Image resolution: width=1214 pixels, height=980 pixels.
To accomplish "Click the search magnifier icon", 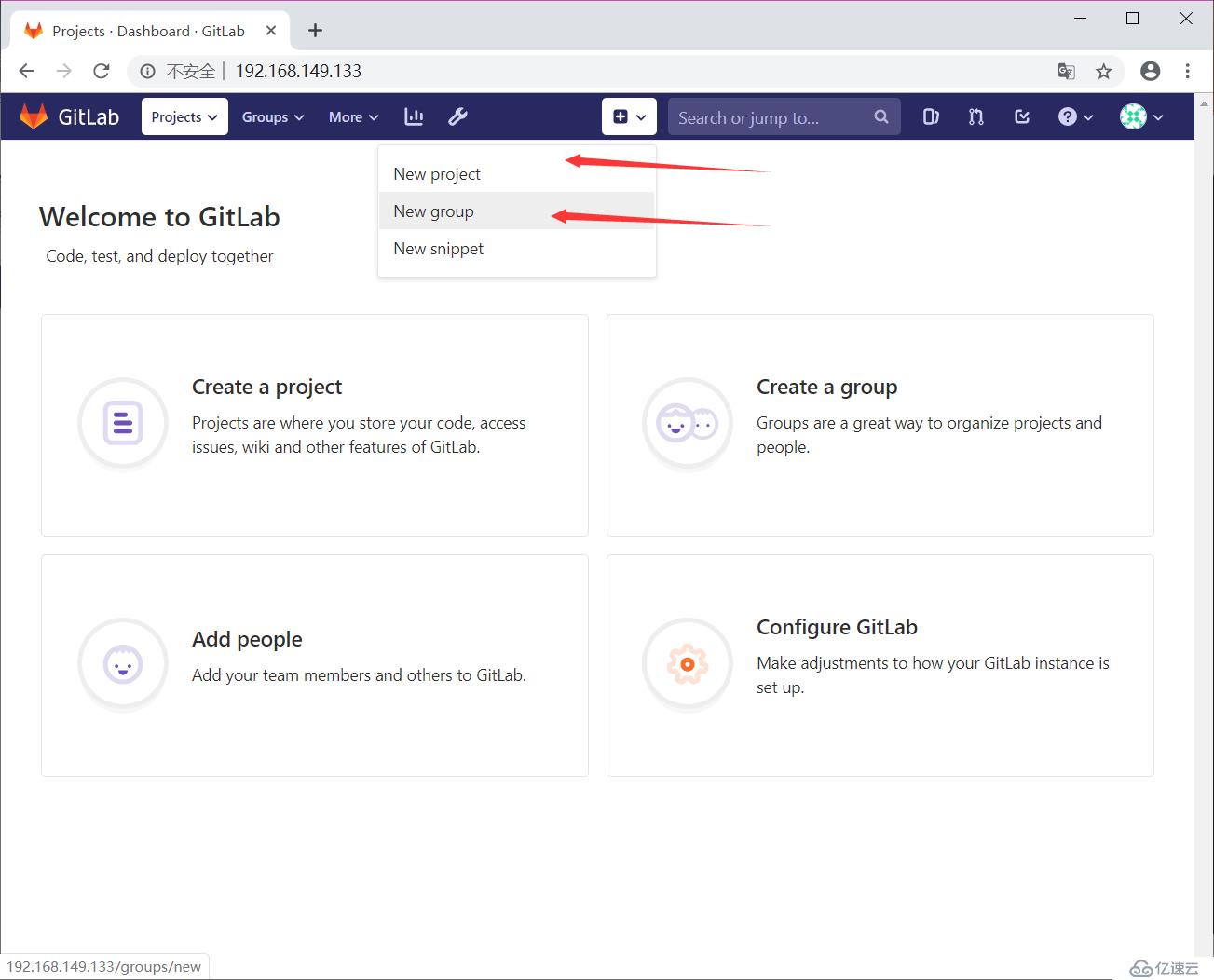I will tap(881, 116).
